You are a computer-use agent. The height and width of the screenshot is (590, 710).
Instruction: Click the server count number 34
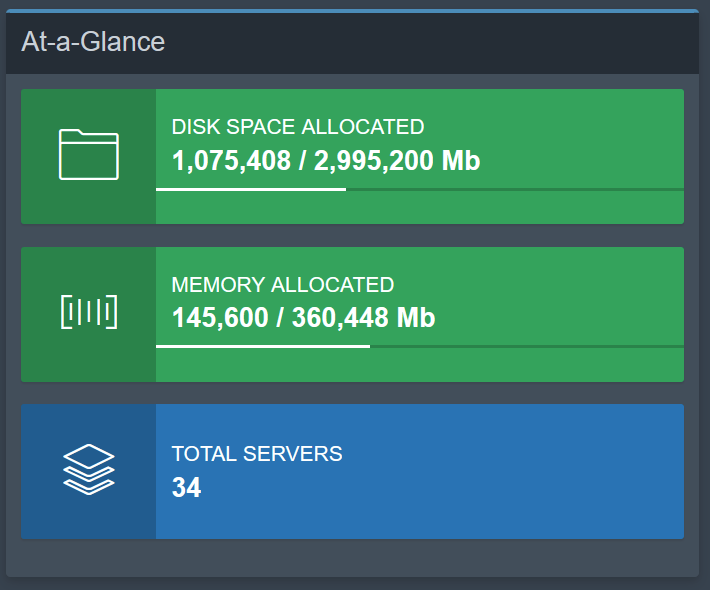pos(186,487)
